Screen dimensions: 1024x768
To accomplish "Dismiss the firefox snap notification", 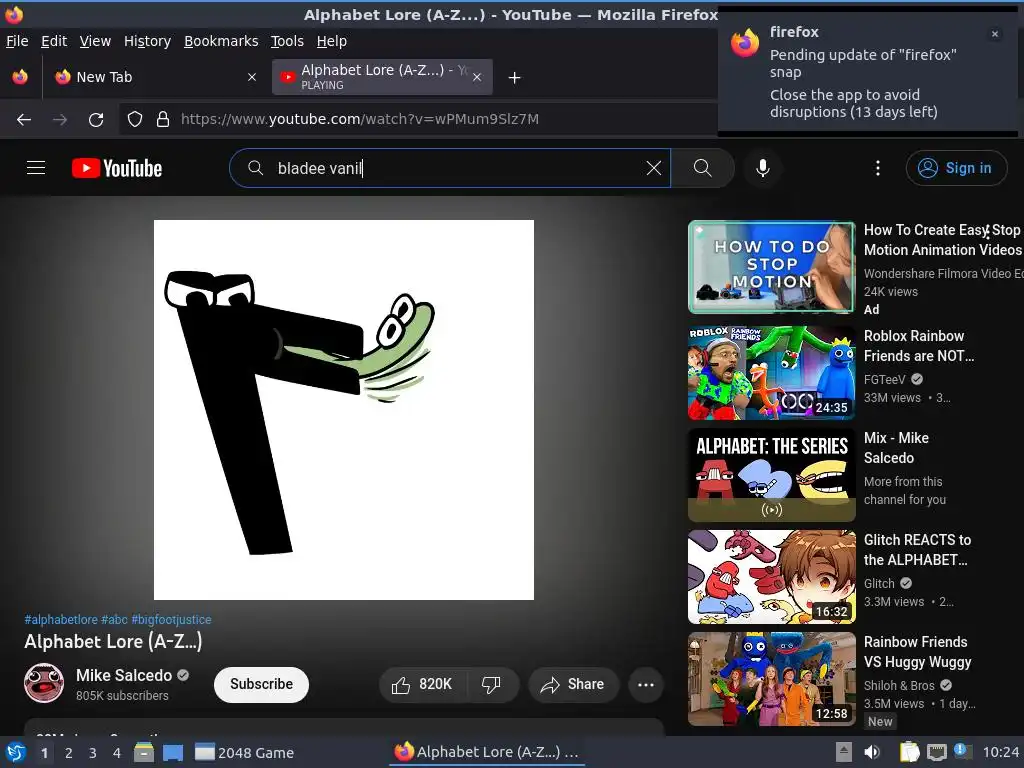I will 995,34.
